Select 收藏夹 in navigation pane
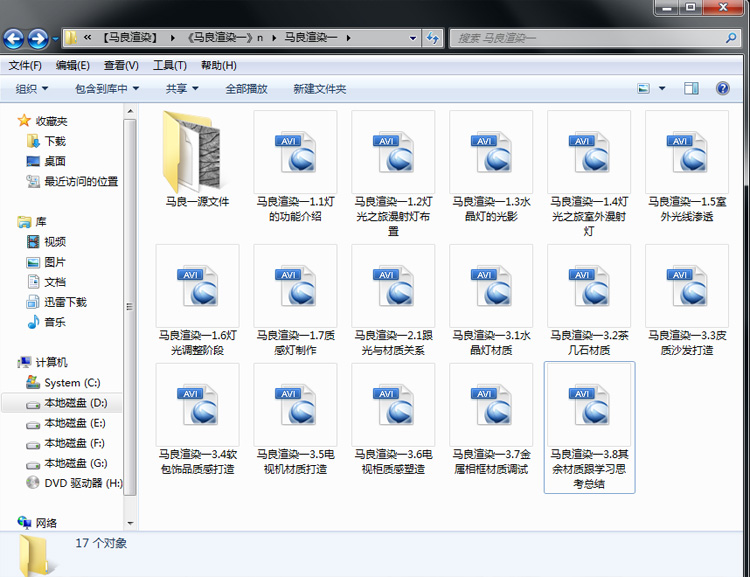 tap(51, 121)
